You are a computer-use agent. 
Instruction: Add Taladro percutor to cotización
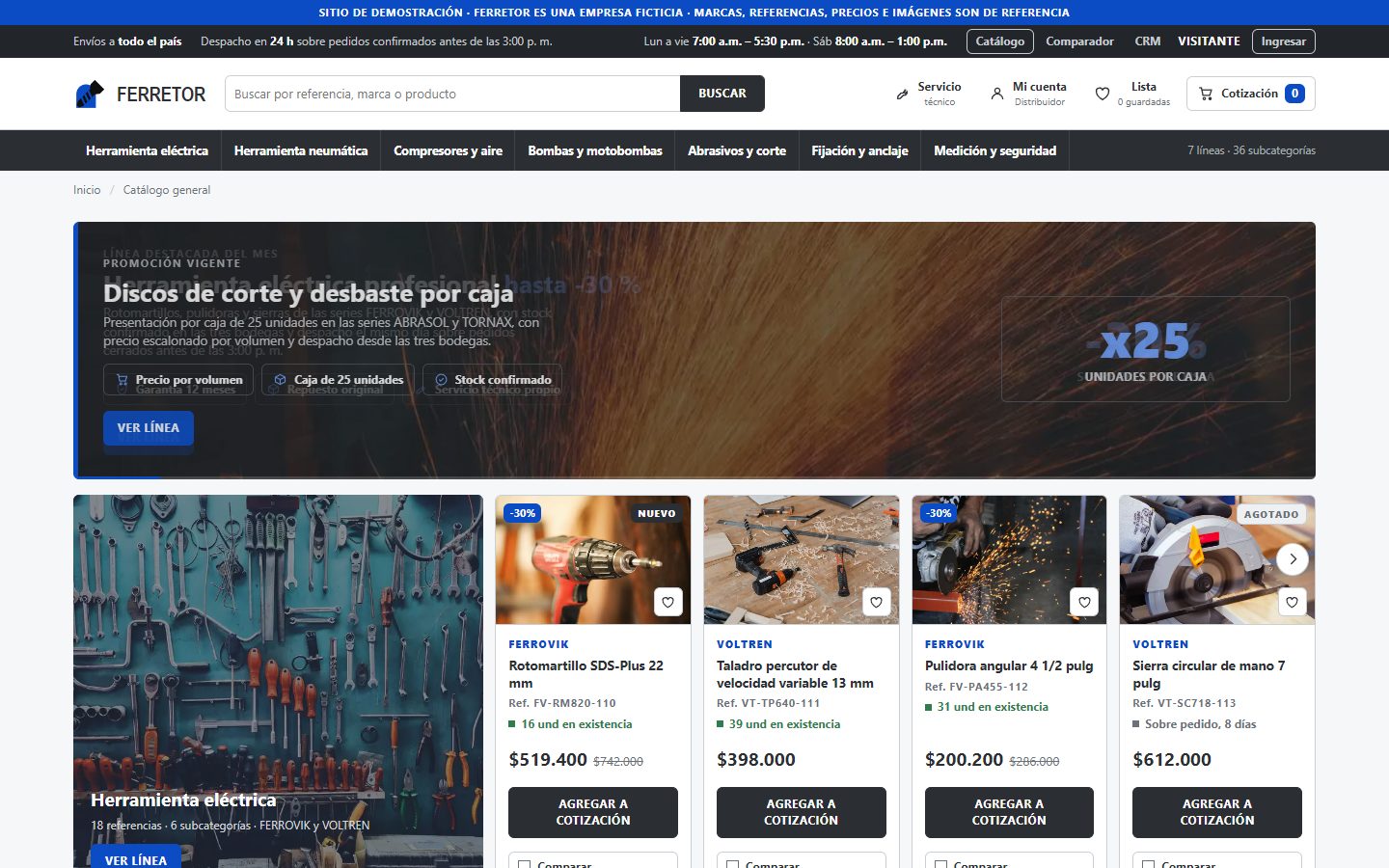802,812
